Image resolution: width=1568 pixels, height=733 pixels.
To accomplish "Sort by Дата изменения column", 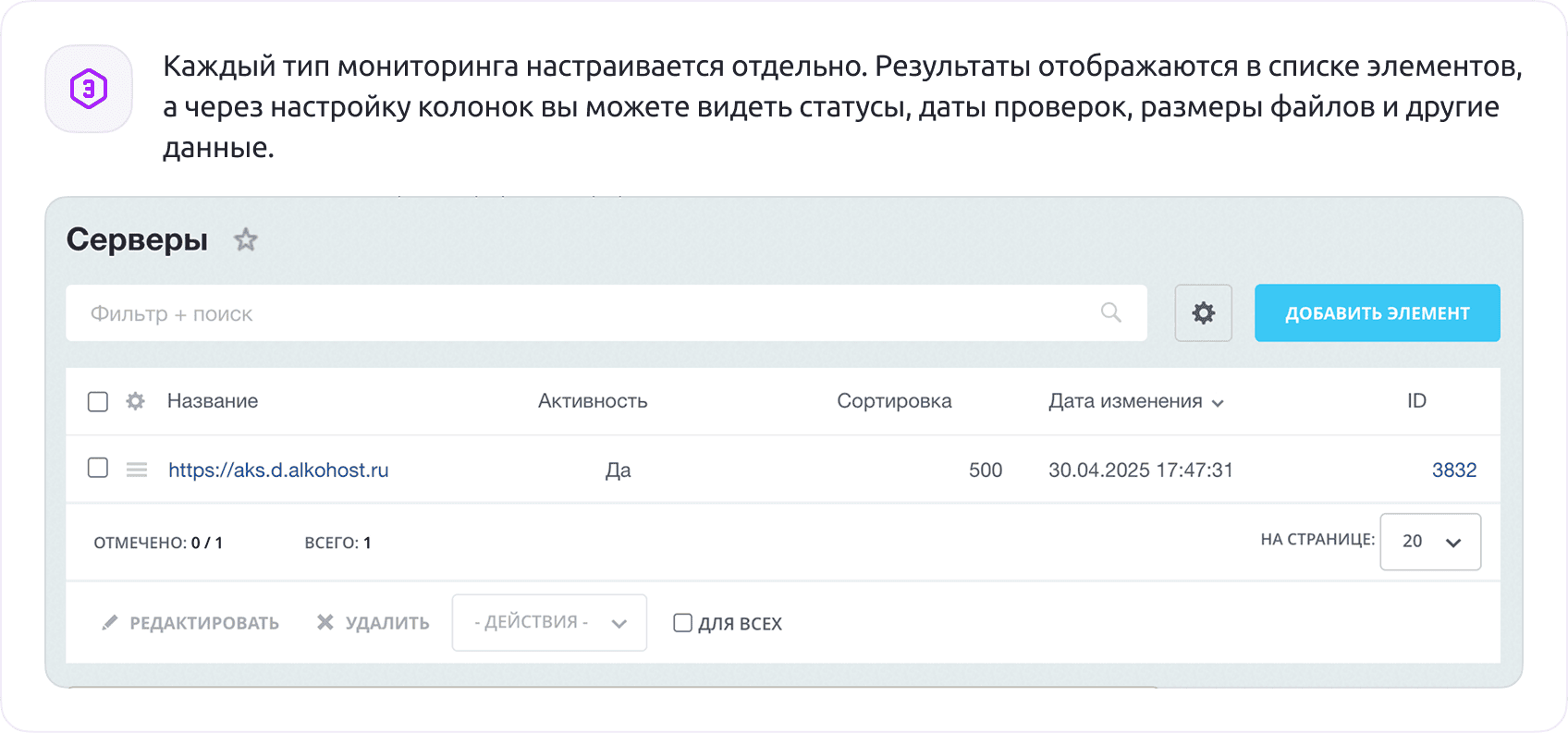I will [x=1136, y=401].
